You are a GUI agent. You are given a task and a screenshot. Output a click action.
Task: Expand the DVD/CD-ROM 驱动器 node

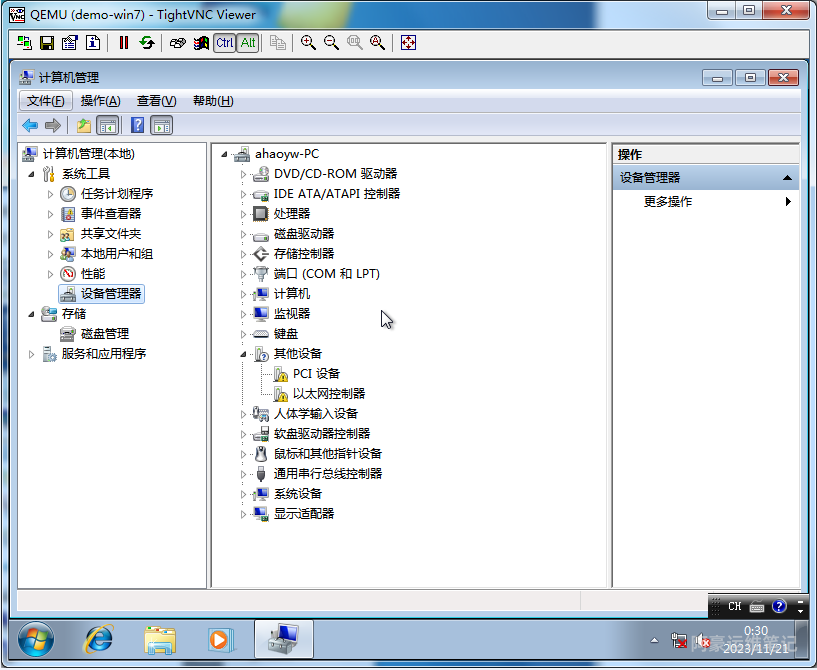[x=242, y=174]
